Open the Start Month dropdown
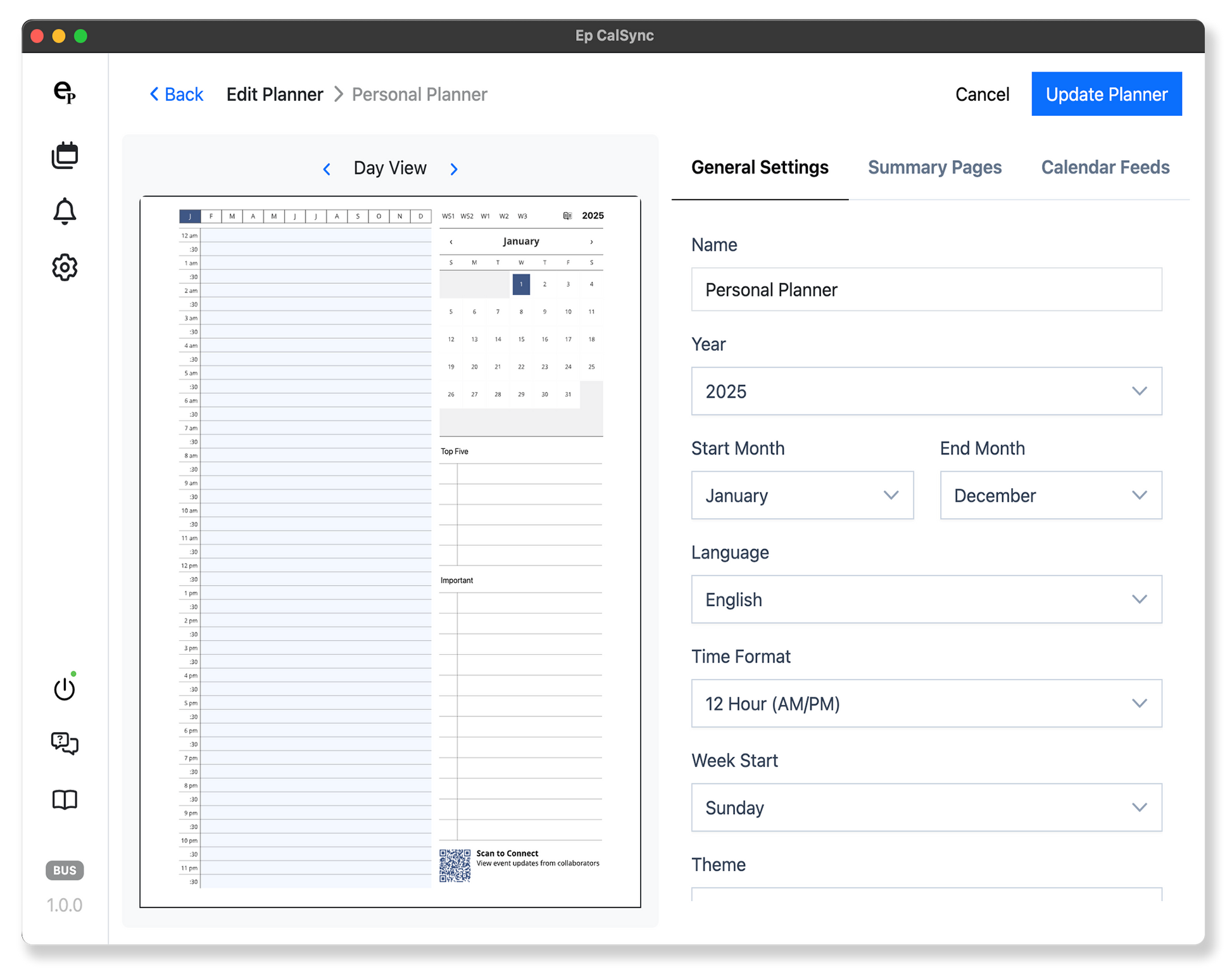This screenshot has width=1232, height=974. click(x=801, y=495)
